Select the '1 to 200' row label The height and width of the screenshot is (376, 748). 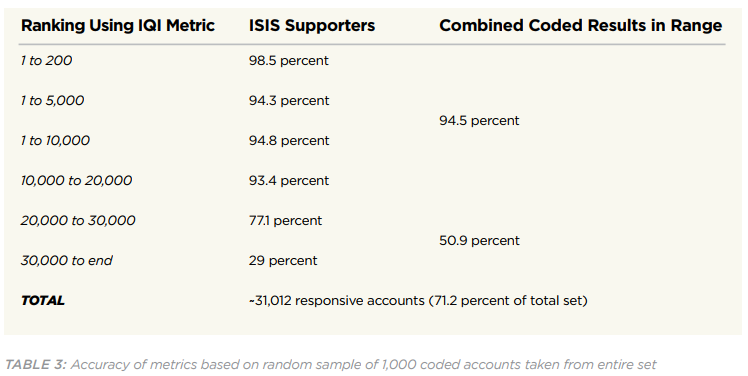[x=46, y=61]
